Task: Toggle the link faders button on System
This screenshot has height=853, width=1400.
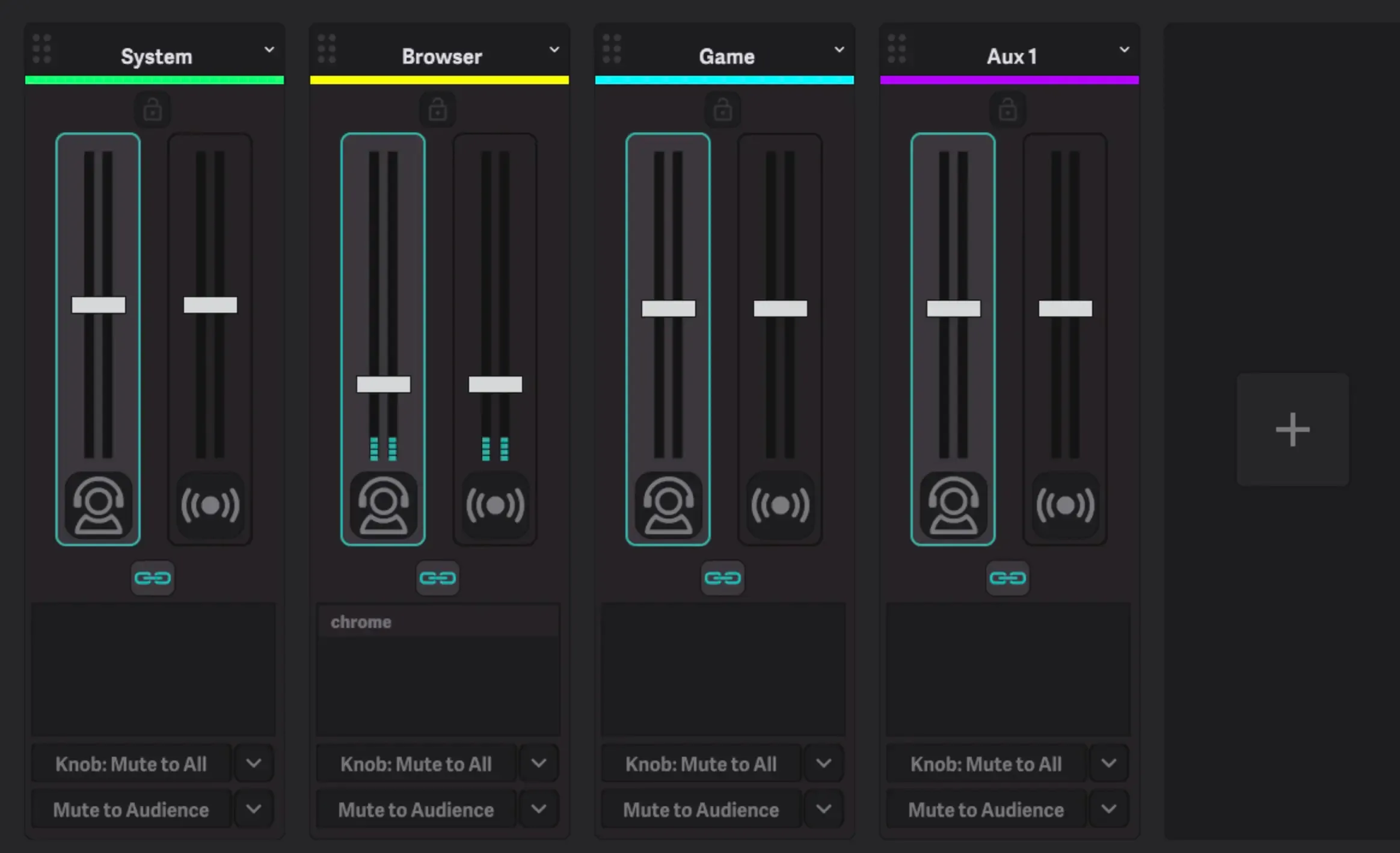Action: (153, 578)
